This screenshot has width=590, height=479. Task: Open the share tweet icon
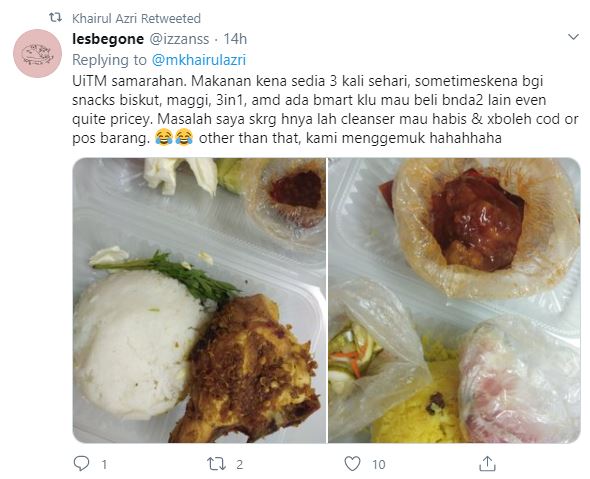[487, 464]
